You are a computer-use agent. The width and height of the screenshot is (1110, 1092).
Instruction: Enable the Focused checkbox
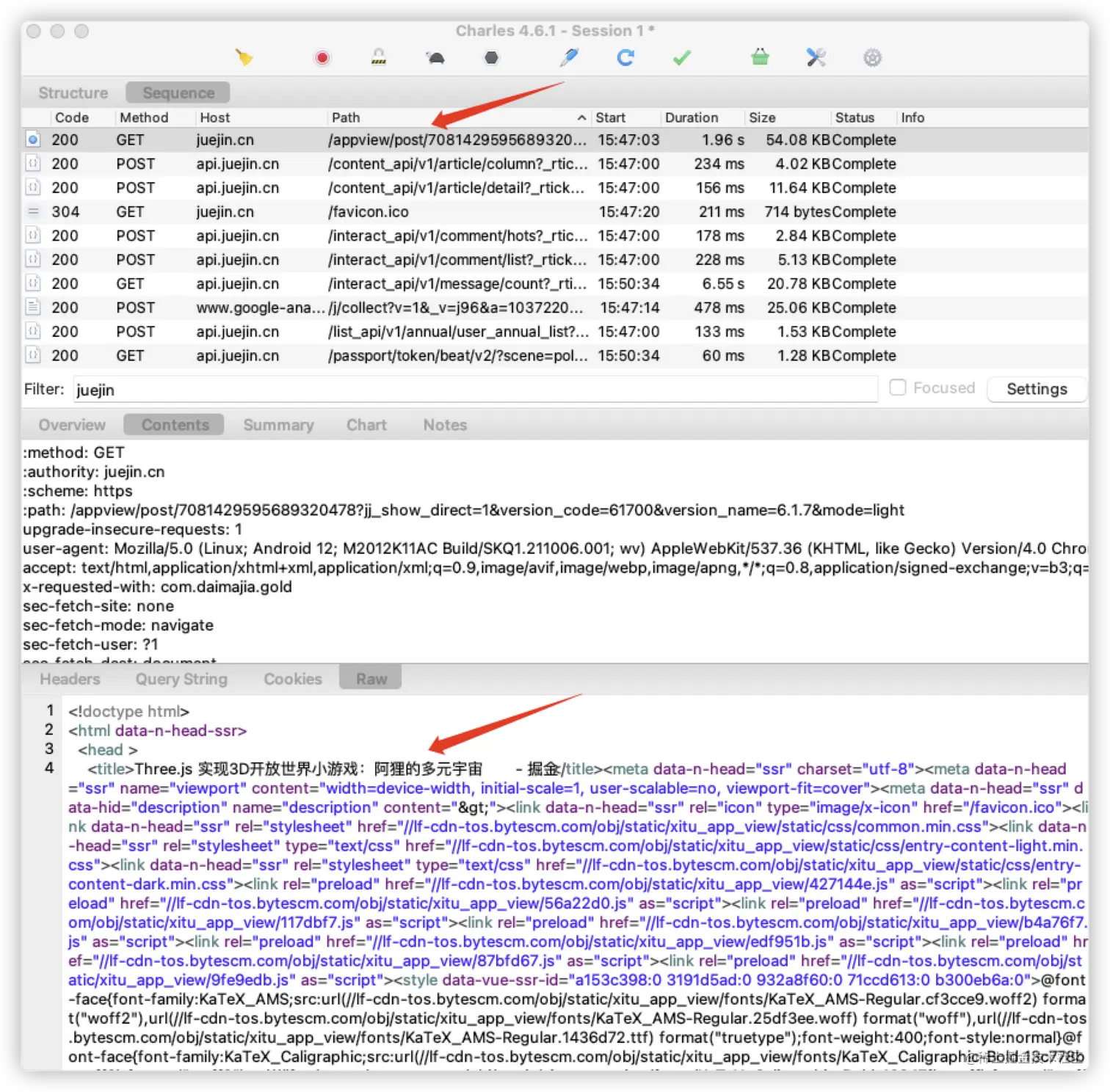pos(897,387)
